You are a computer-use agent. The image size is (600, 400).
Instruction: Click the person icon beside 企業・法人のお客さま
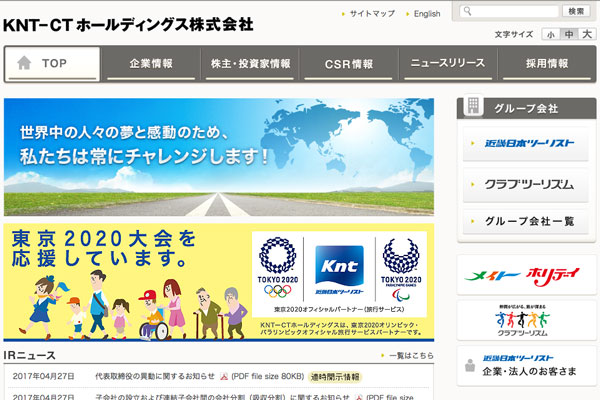point(470,366)
